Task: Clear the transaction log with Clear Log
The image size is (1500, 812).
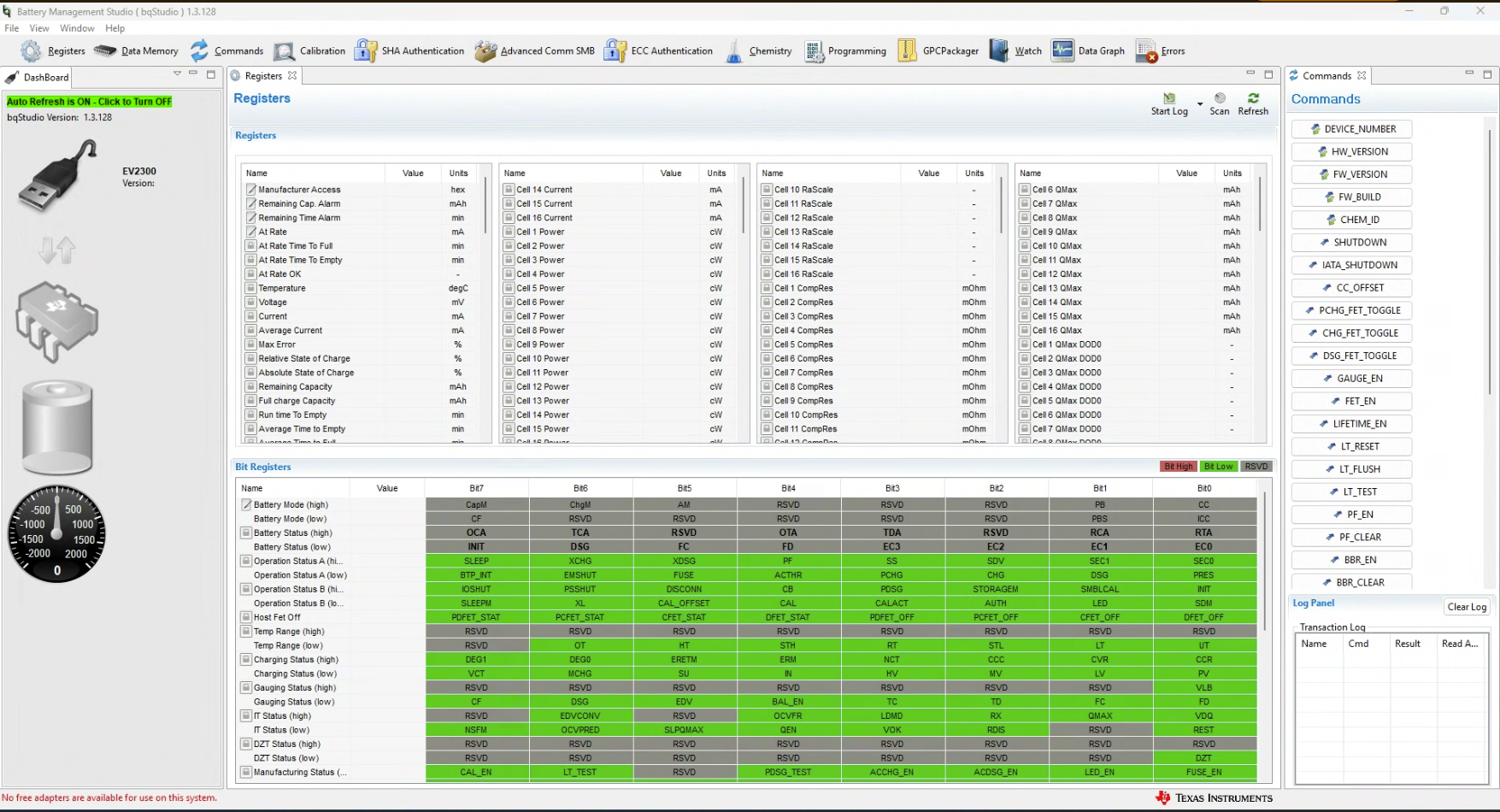Action: pos(1467,607)
